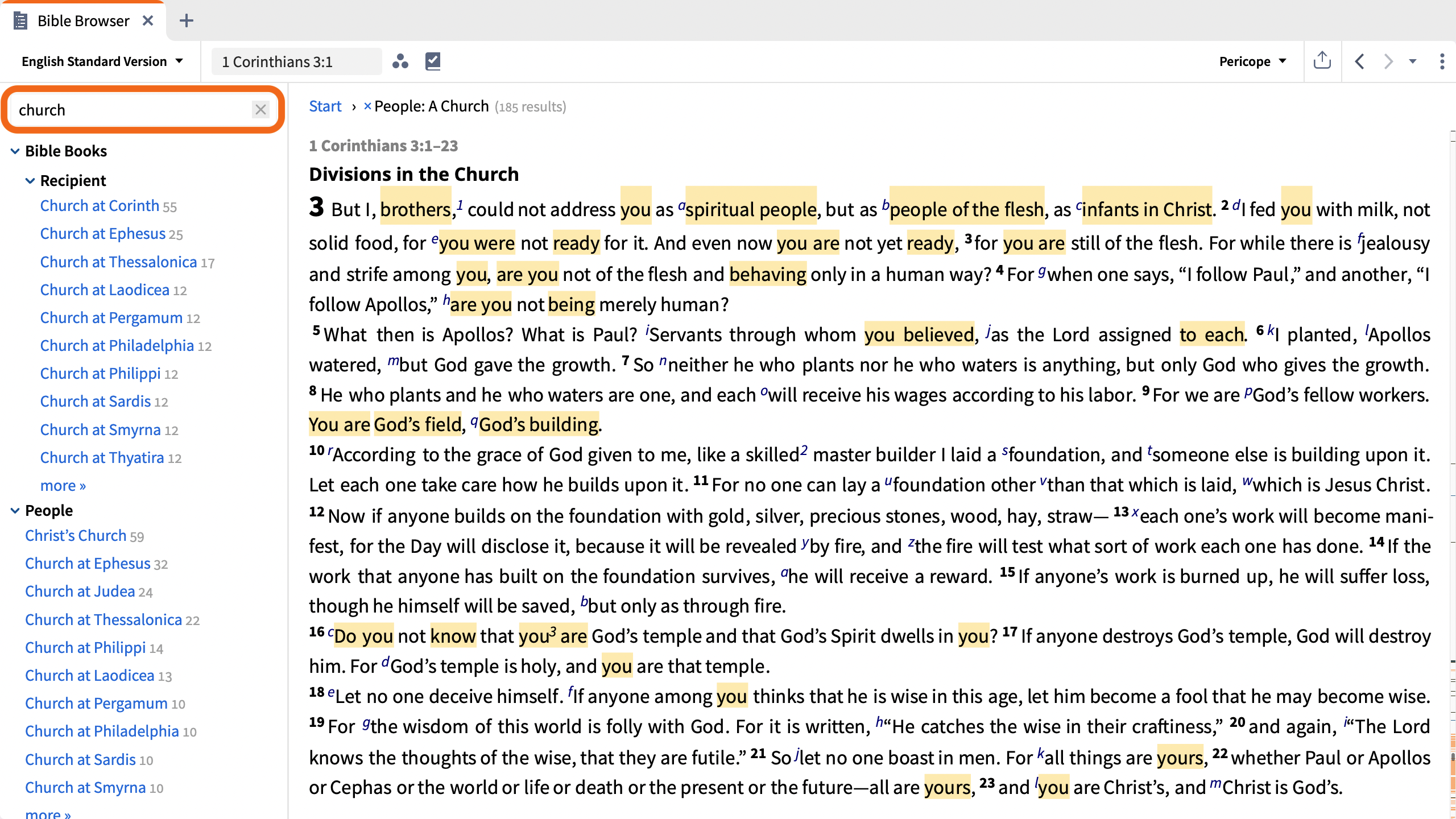This screenshot has height=819, width=1456.
Task: Open a new tab with plus icon
Action: click(187, 21)
